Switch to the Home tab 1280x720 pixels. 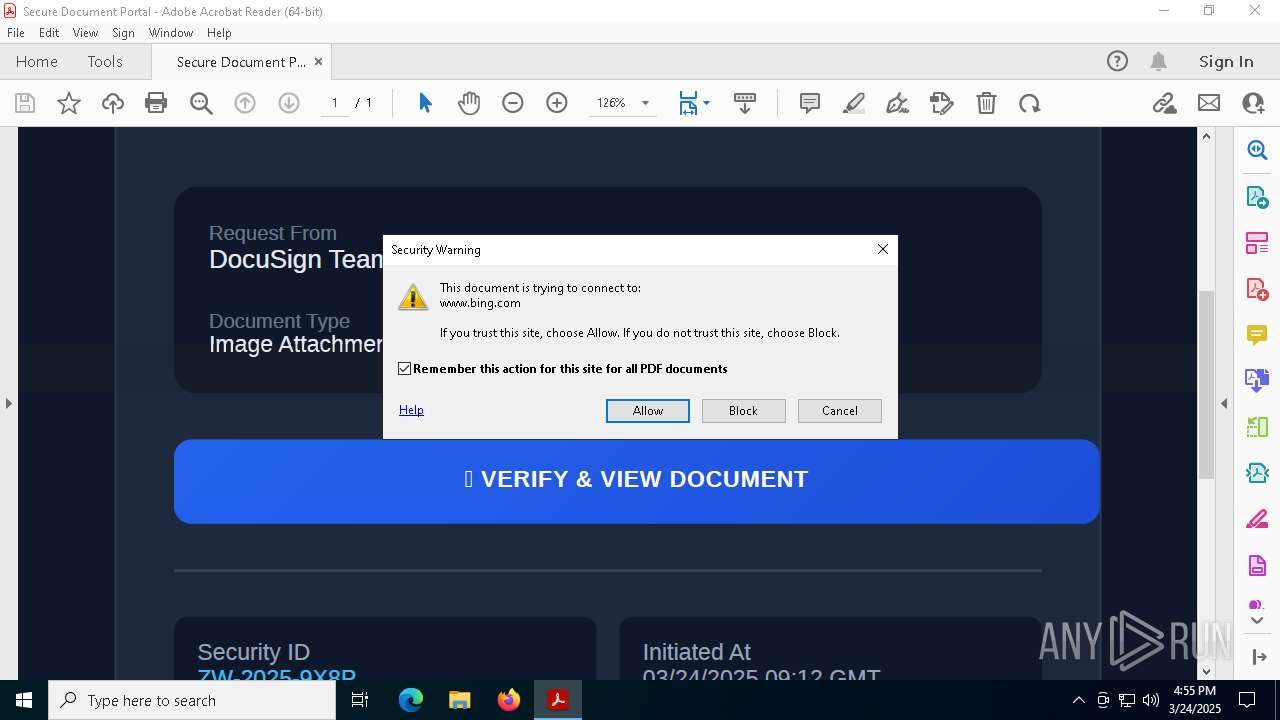click(x=37, y=61)
